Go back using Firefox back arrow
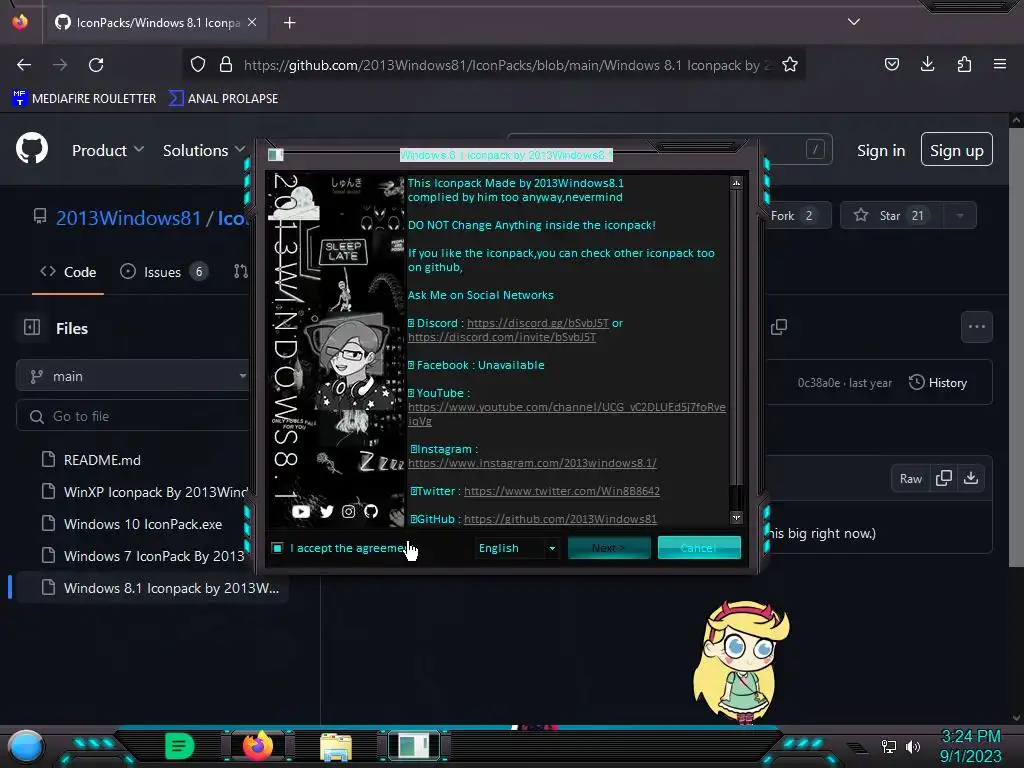The width and height of the screenshot is (1024, 768). 24,65
